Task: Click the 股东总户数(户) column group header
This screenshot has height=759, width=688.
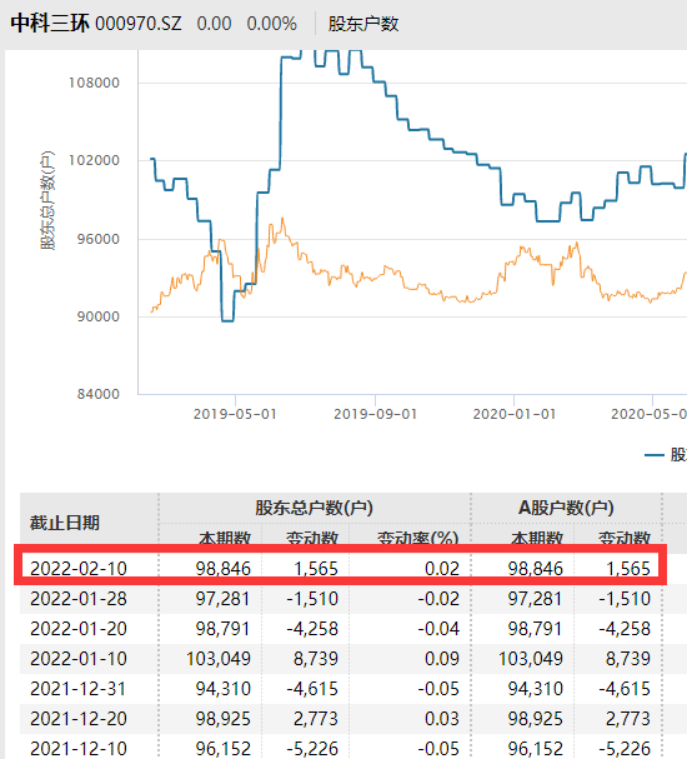Action: [314, 508]
